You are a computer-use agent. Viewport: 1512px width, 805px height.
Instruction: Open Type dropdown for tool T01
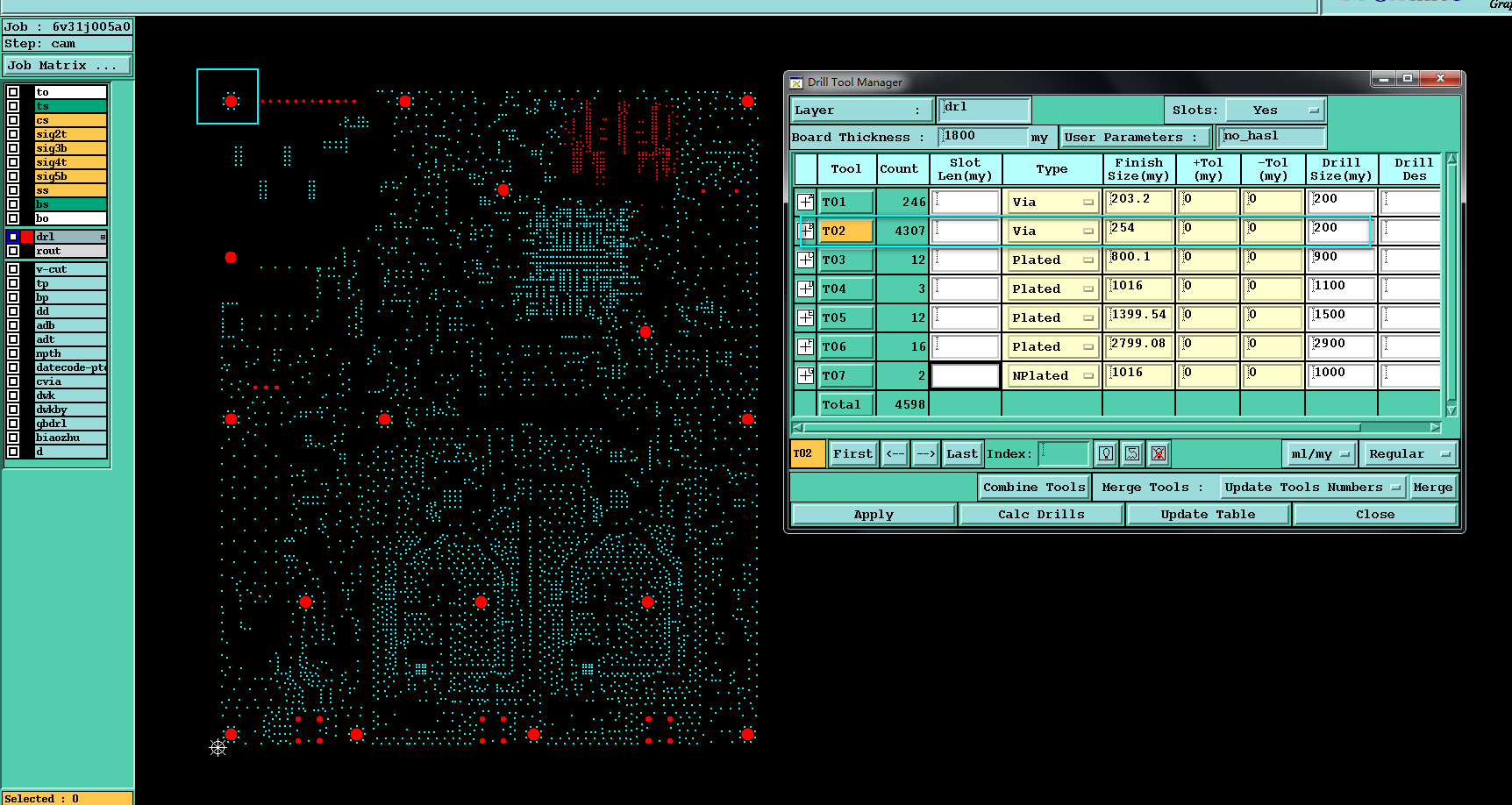coord(1052,202)
